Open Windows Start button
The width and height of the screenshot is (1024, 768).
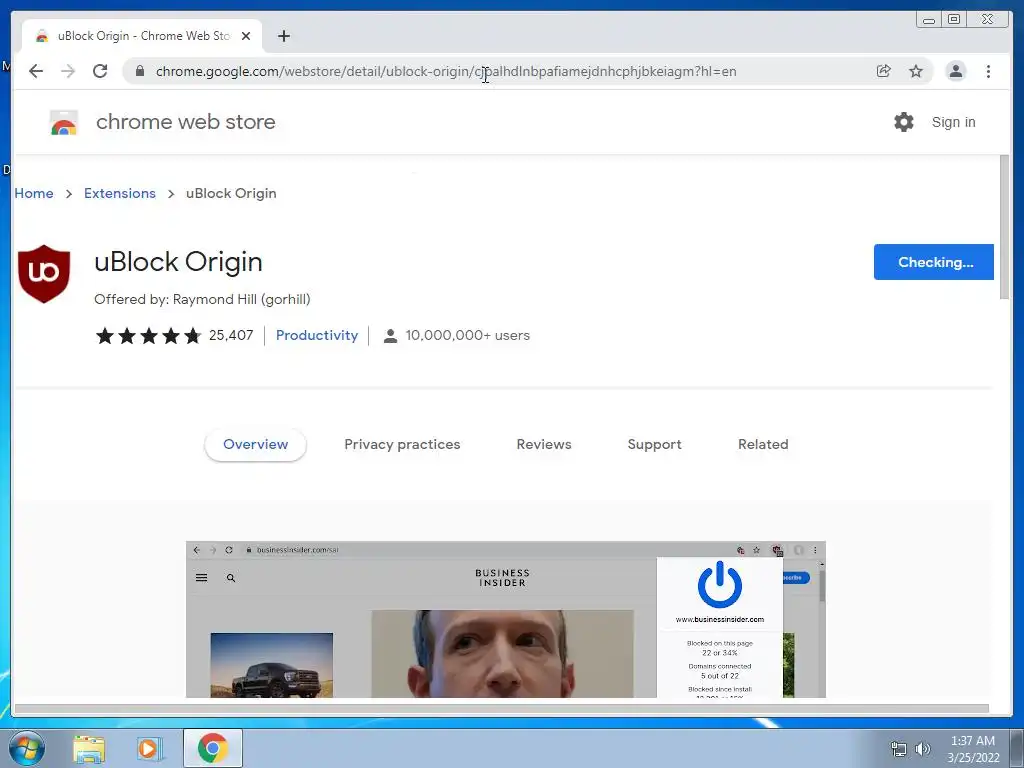click(26, 748)
